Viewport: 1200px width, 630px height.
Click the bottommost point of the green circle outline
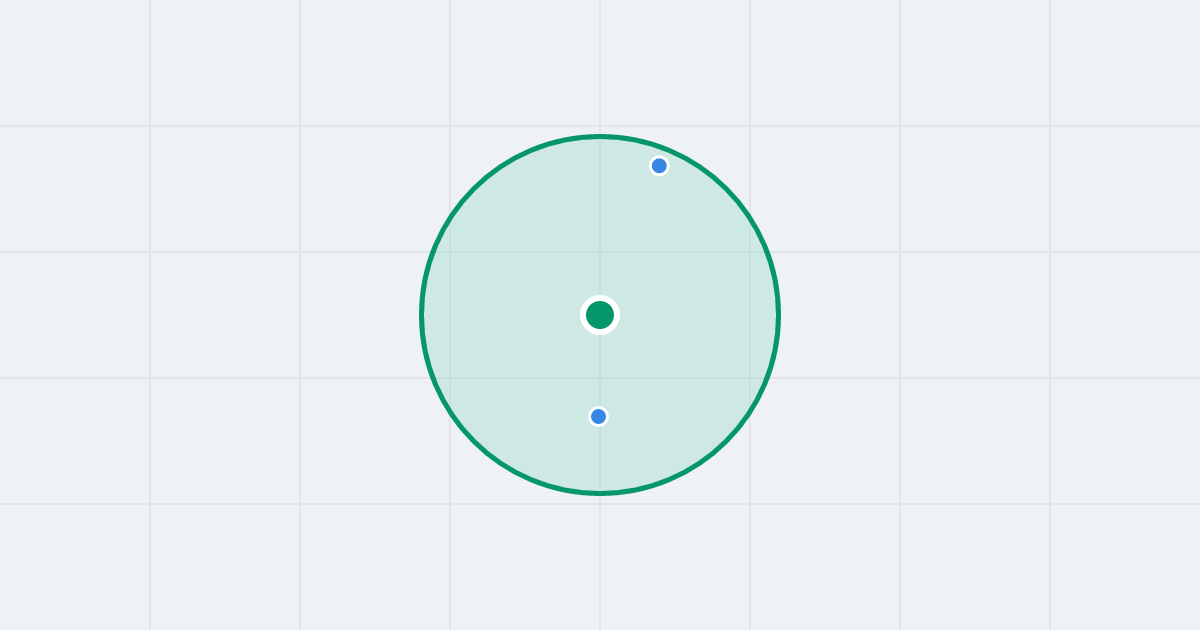pyautogui.click(x=600, y=493)
